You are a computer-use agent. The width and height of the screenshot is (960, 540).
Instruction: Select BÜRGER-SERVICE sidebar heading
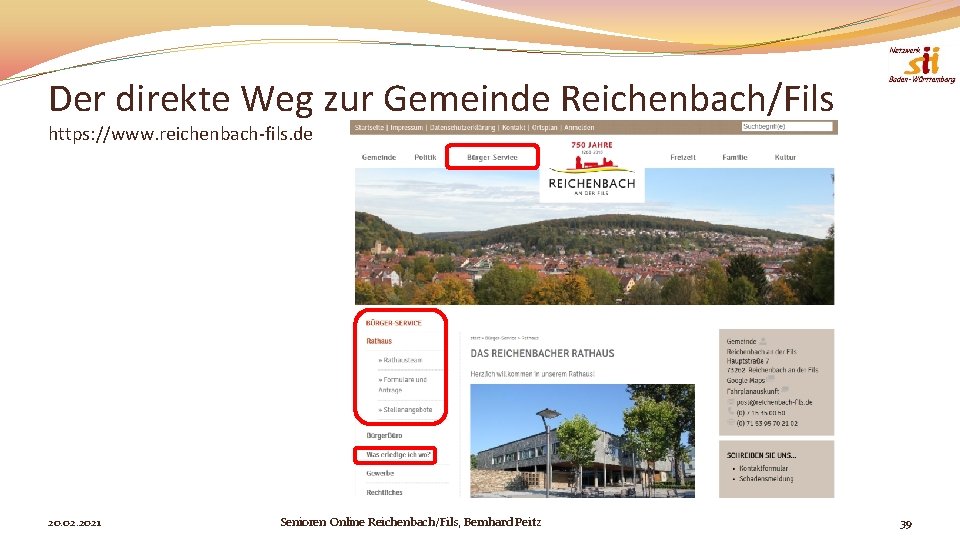[x=394, y=323]
